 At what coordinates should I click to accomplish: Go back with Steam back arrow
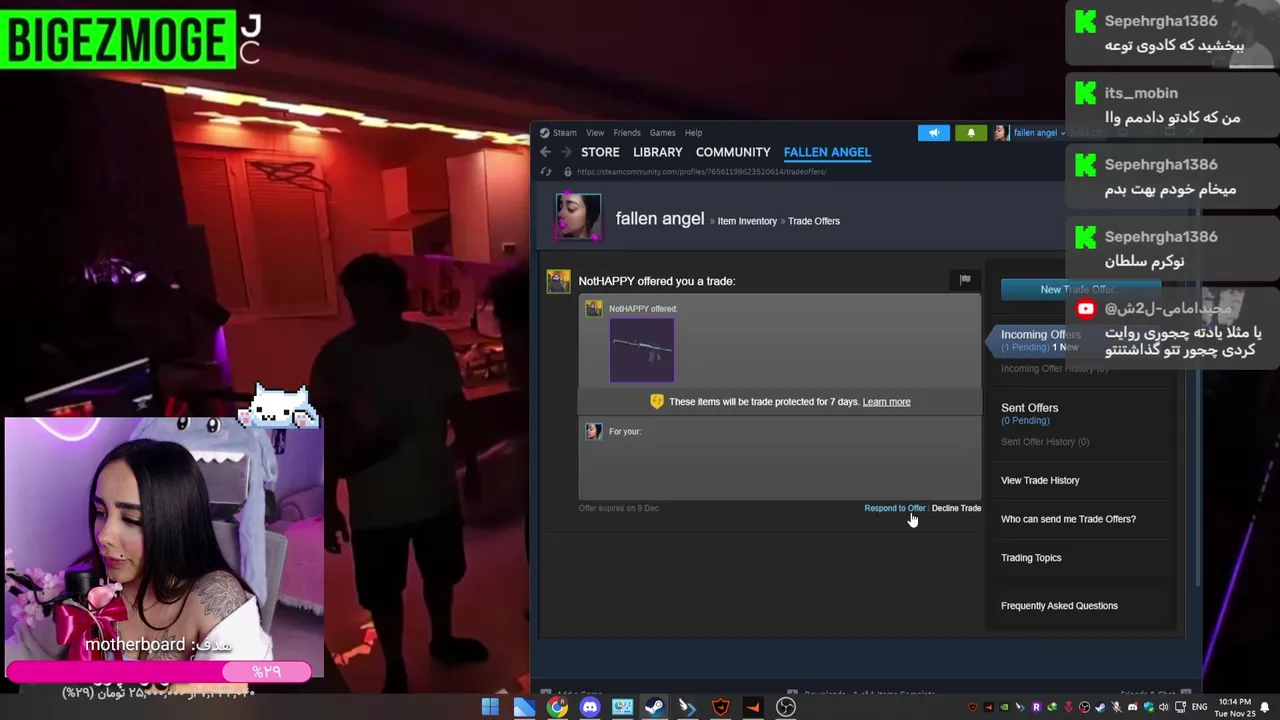click(x=545, y=152)
